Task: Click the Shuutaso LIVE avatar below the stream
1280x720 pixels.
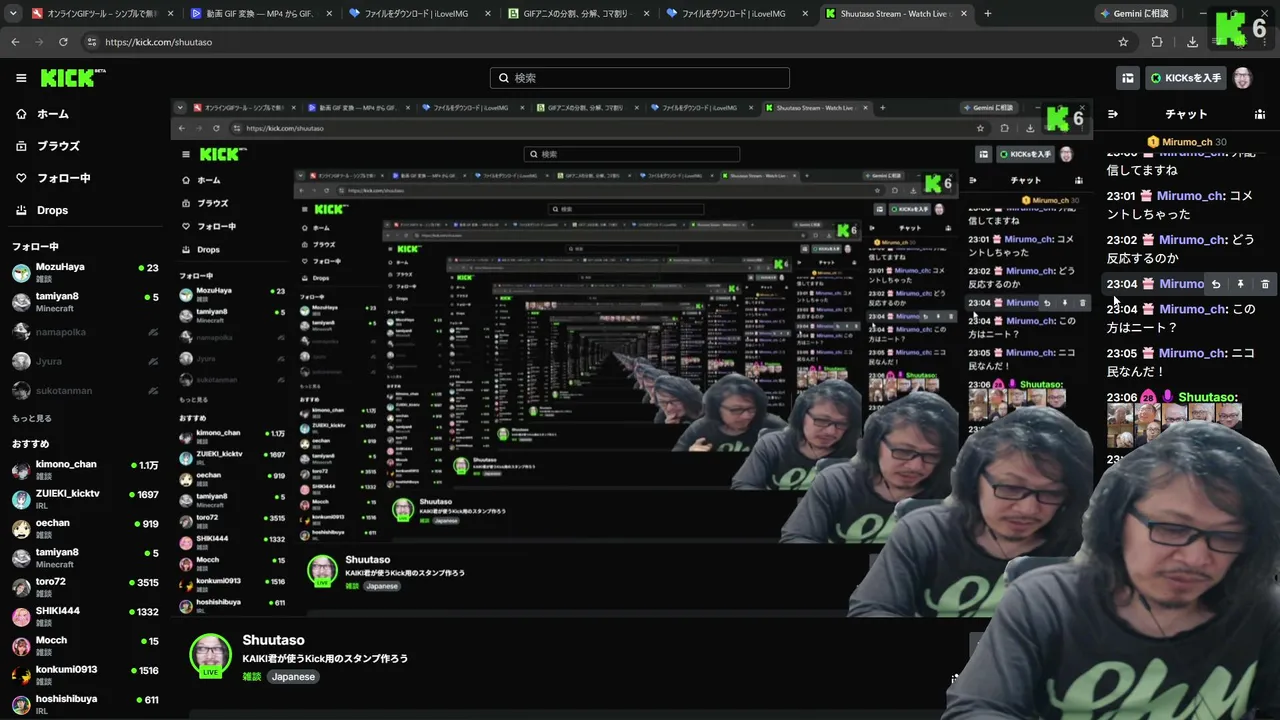Action: coord(211,655)
